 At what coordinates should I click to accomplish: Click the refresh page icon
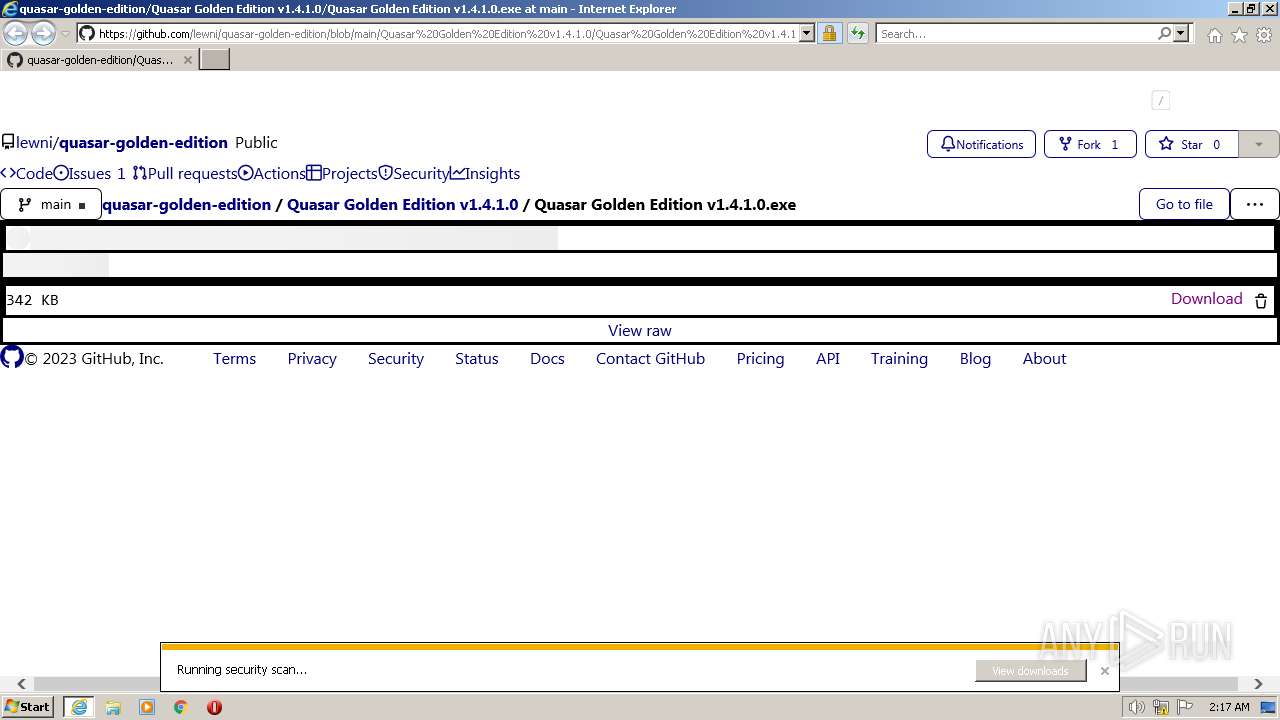point(858,34)
